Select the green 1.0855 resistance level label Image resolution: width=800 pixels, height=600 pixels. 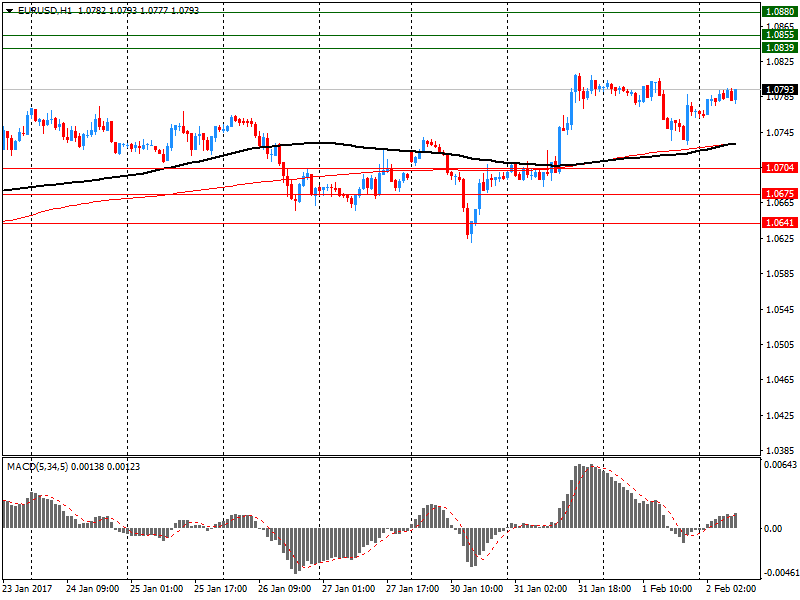pos(780,35)
